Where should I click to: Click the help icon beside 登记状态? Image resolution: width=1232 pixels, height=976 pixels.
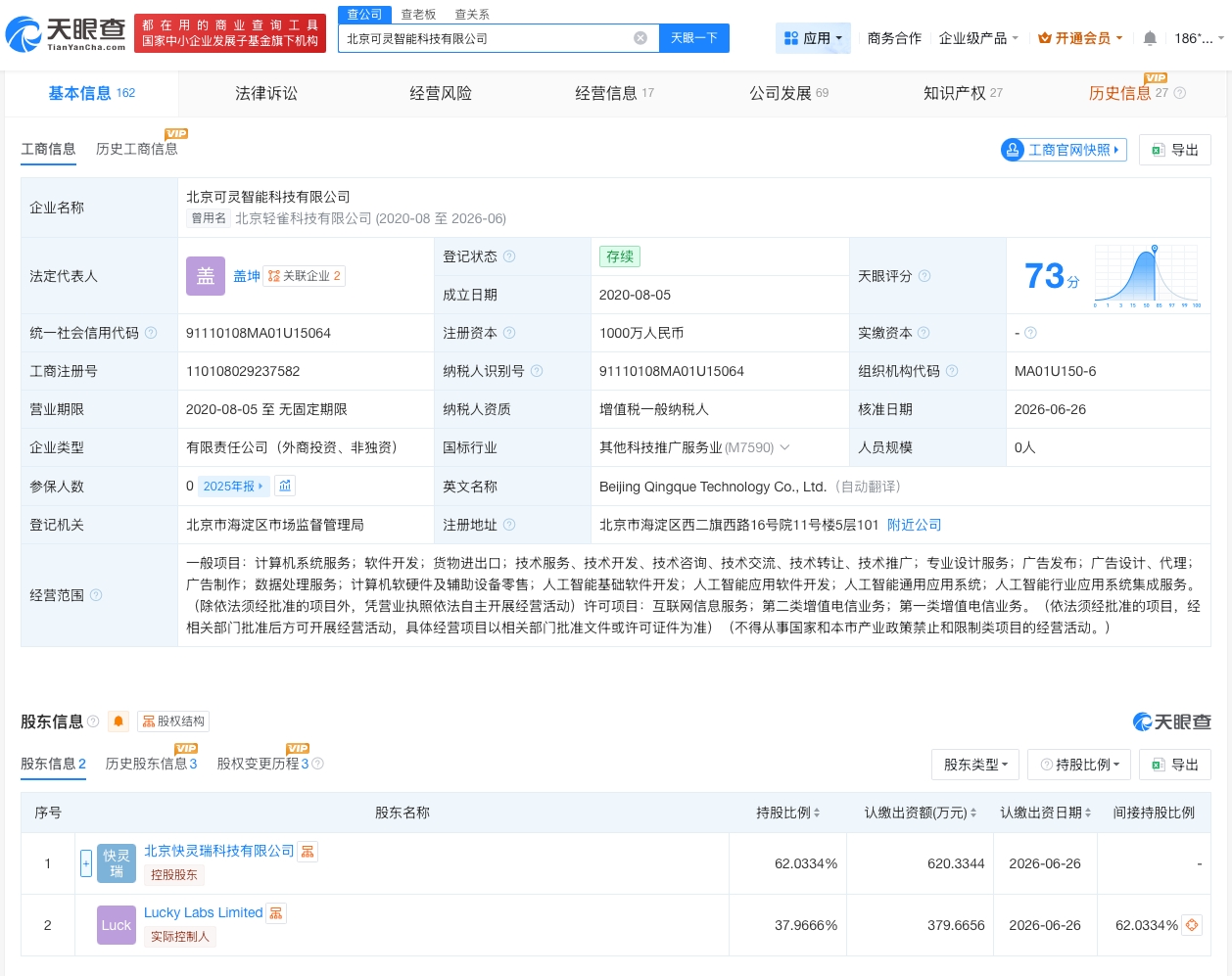click(x=509, y=256)
